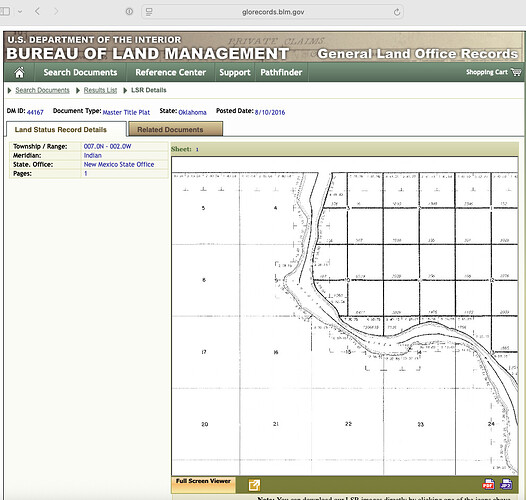Click section 5 on the plat map
Image resolution: width=526 pixels, height=500 pixels.
pos(203,208)
